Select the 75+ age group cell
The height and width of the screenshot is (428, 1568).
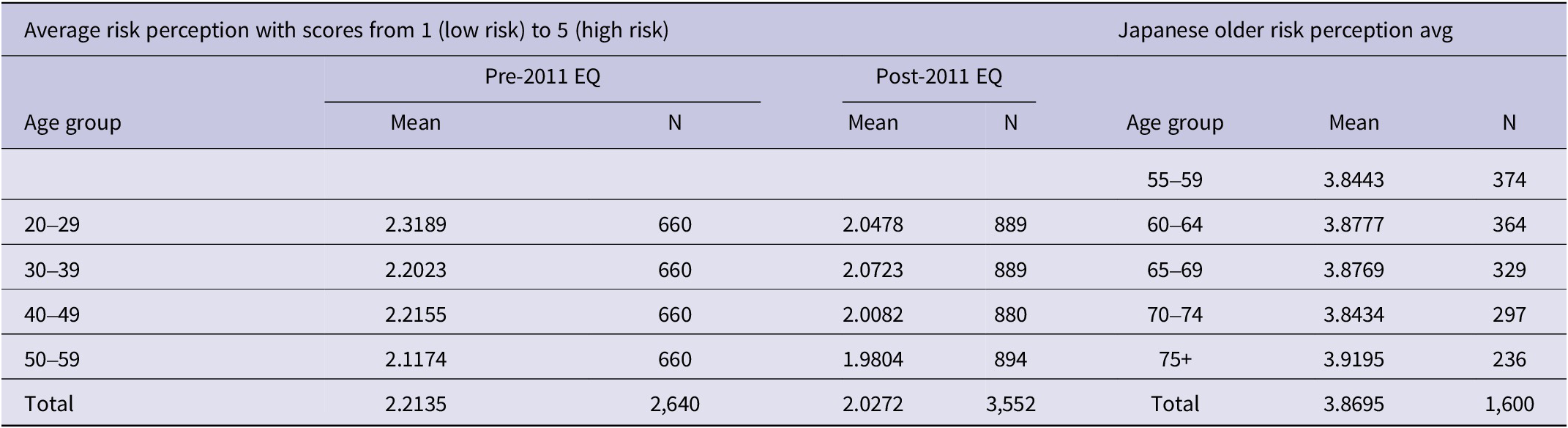[x=1174, y=359]
